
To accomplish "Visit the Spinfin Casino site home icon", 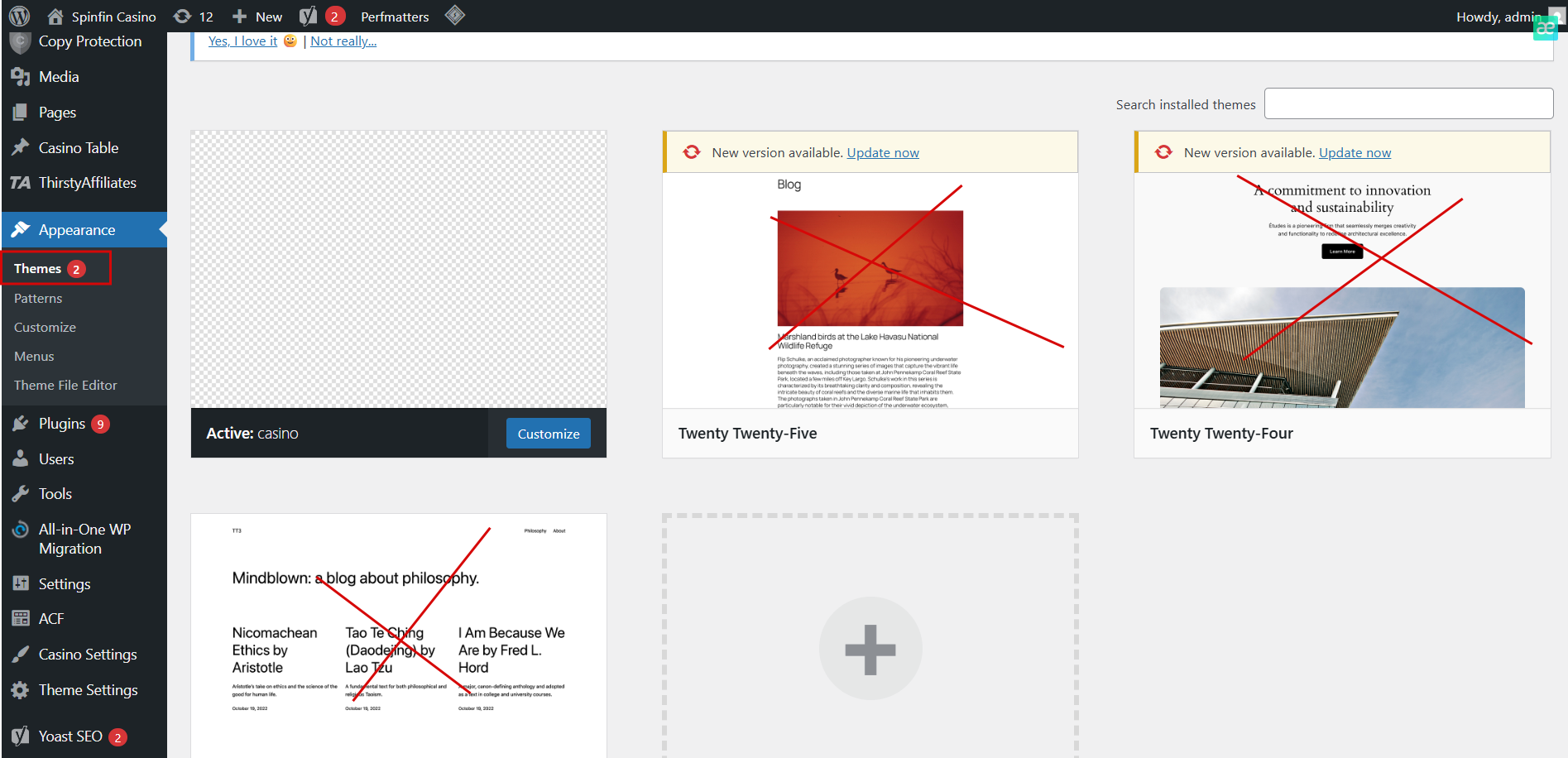I will coord(55,16).
